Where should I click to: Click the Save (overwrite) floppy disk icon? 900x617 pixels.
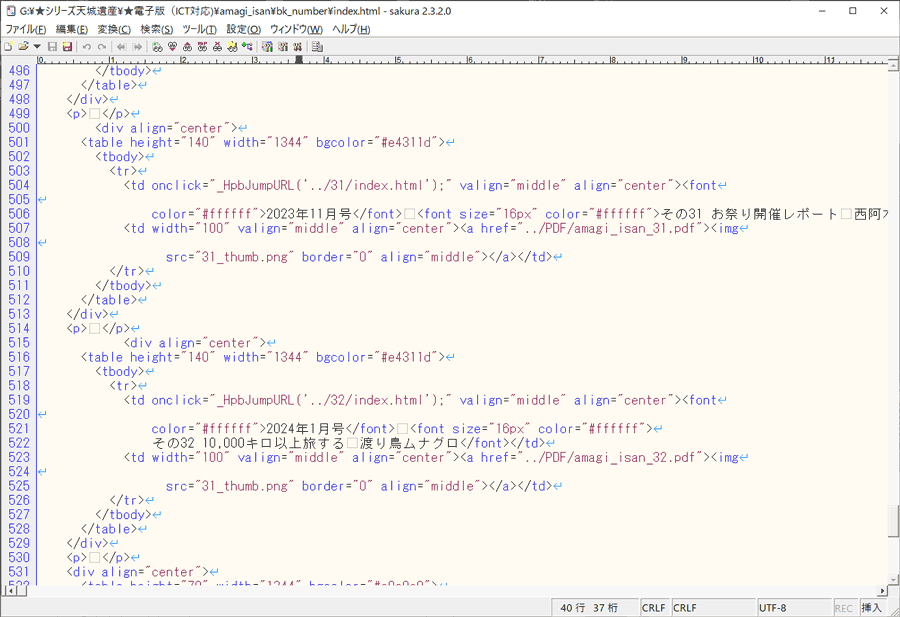52,46
